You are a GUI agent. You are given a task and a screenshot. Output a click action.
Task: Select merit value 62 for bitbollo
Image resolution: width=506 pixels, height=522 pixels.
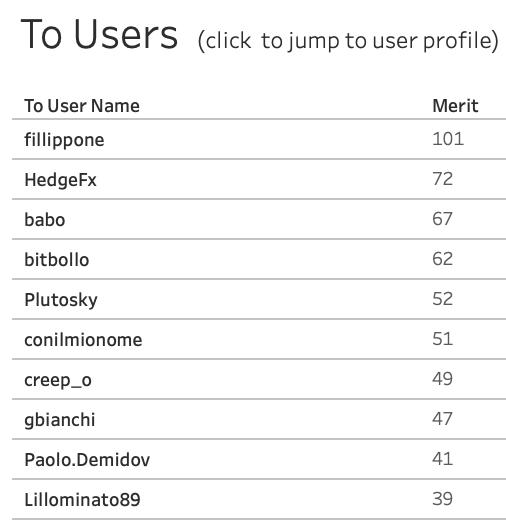[x=442, y=259]
